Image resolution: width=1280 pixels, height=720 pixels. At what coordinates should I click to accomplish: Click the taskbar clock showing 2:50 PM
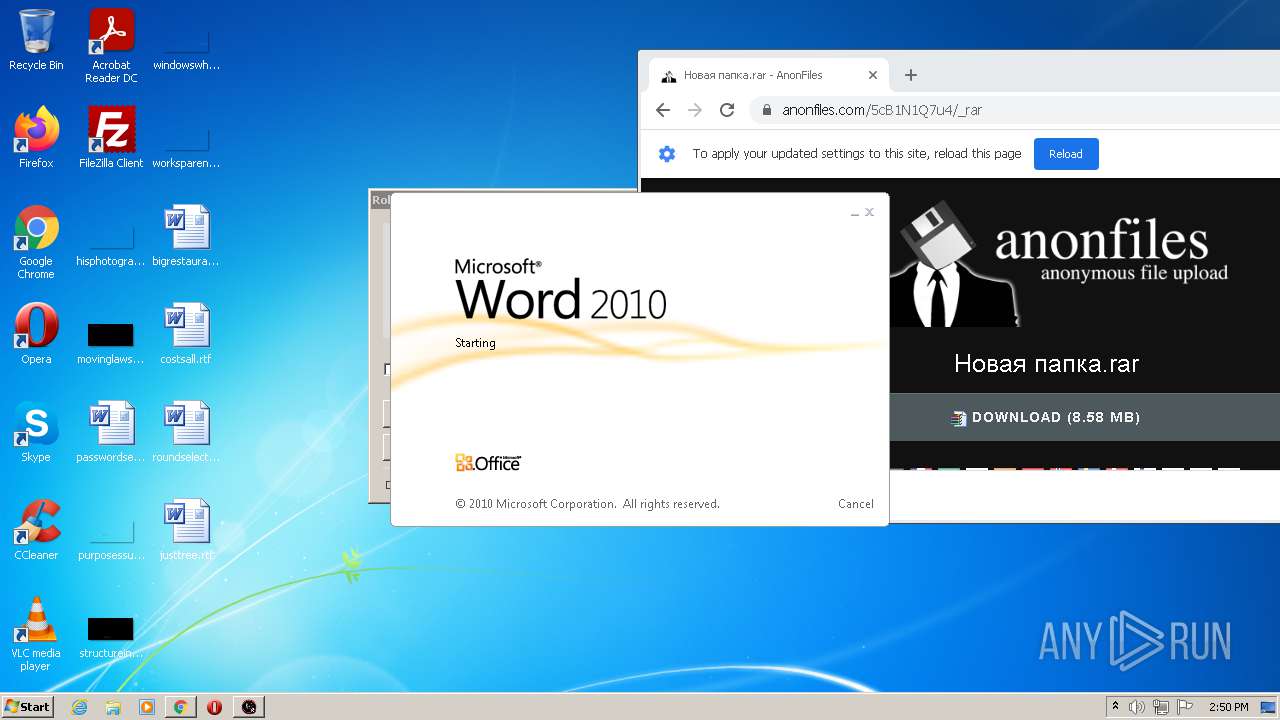[1228, 707]
